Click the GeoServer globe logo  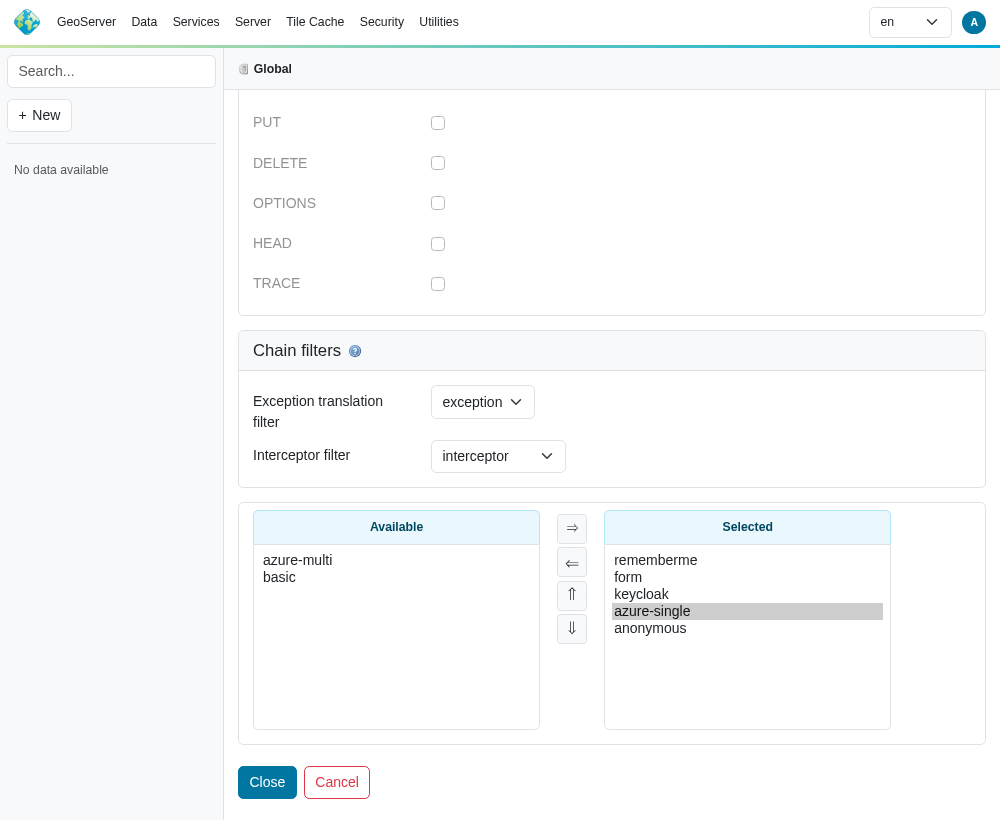[27, 22]
